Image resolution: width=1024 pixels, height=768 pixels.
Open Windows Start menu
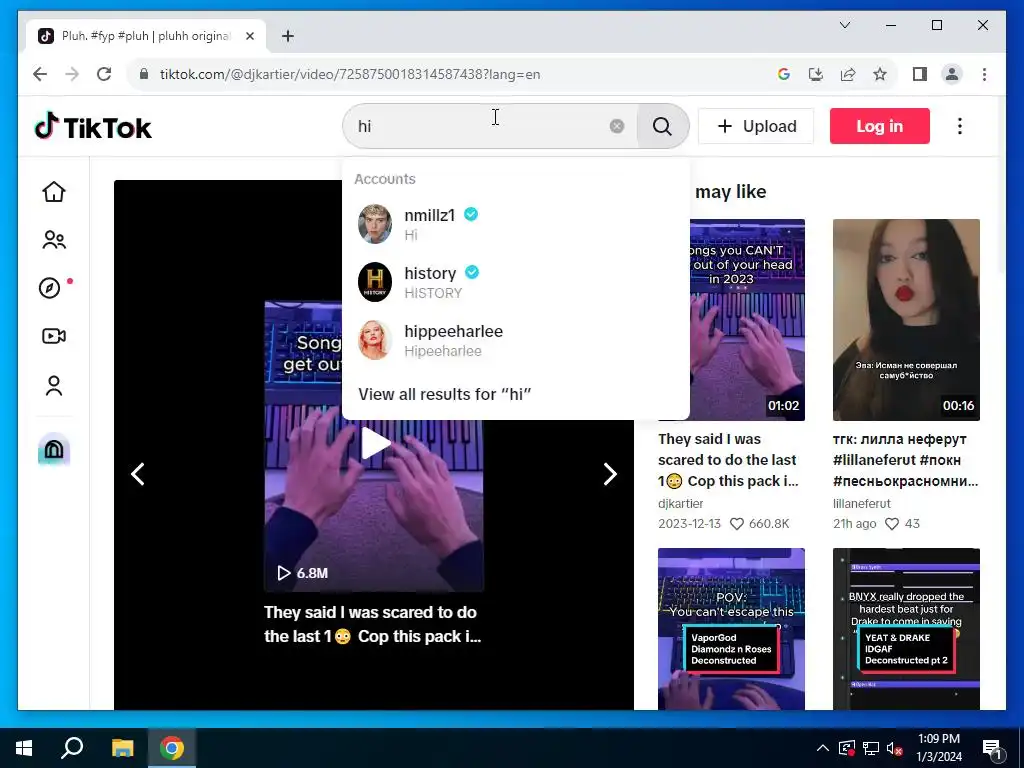(x=24, y=748)
